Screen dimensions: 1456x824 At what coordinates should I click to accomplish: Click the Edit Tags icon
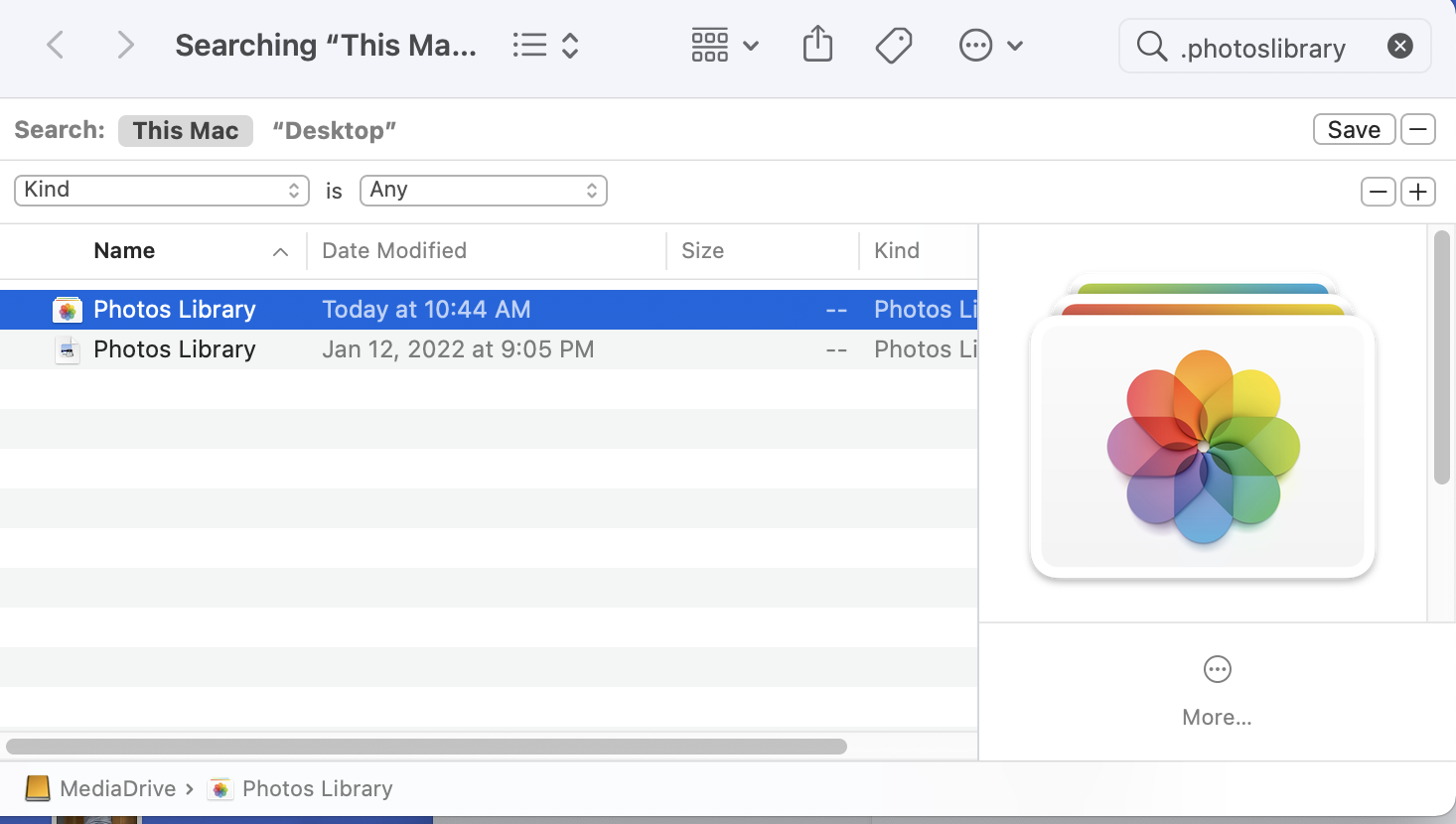[894, 45]
